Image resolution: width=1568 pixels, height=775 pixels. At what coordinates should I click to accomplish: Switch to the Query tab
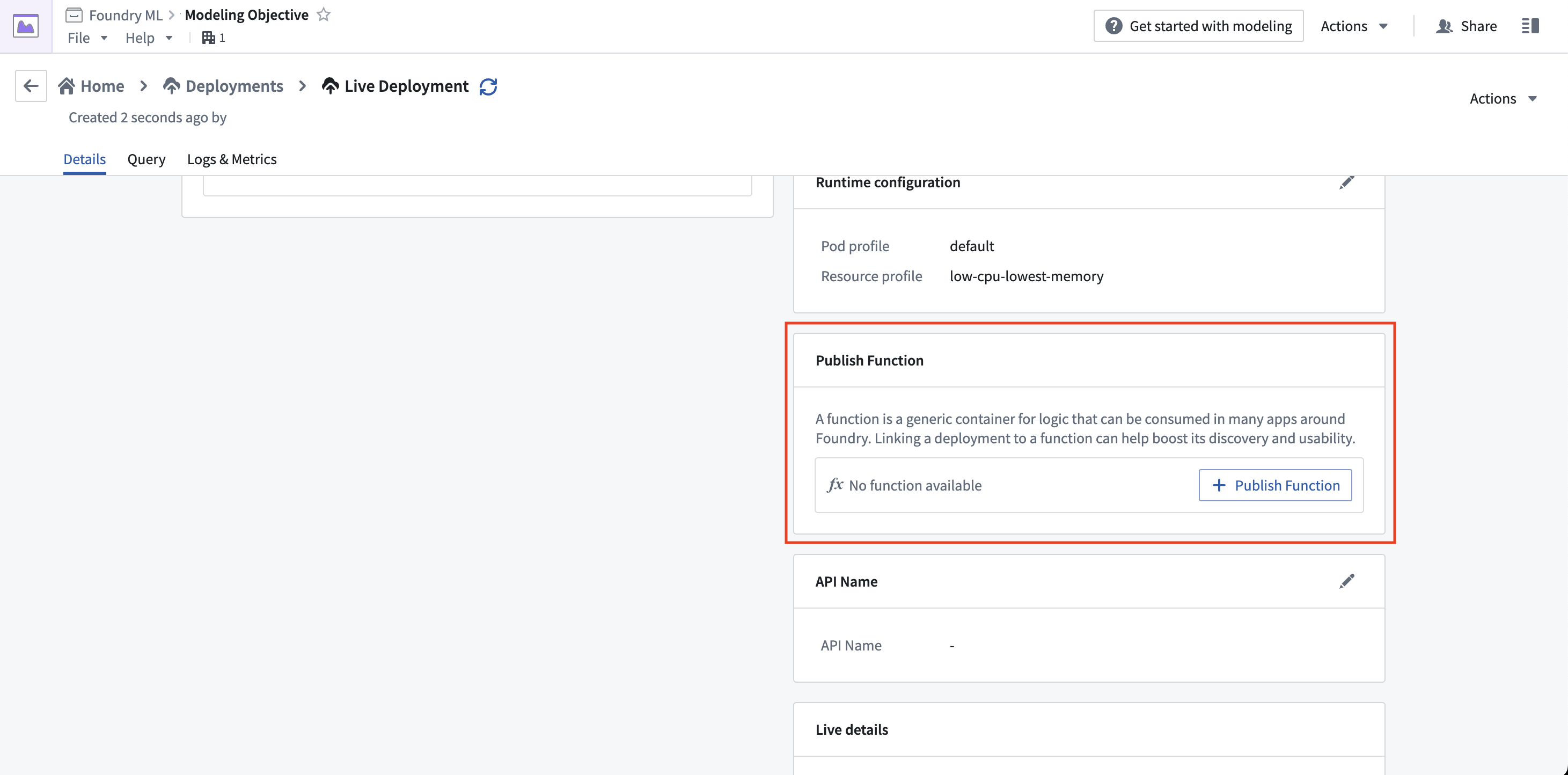146,159
